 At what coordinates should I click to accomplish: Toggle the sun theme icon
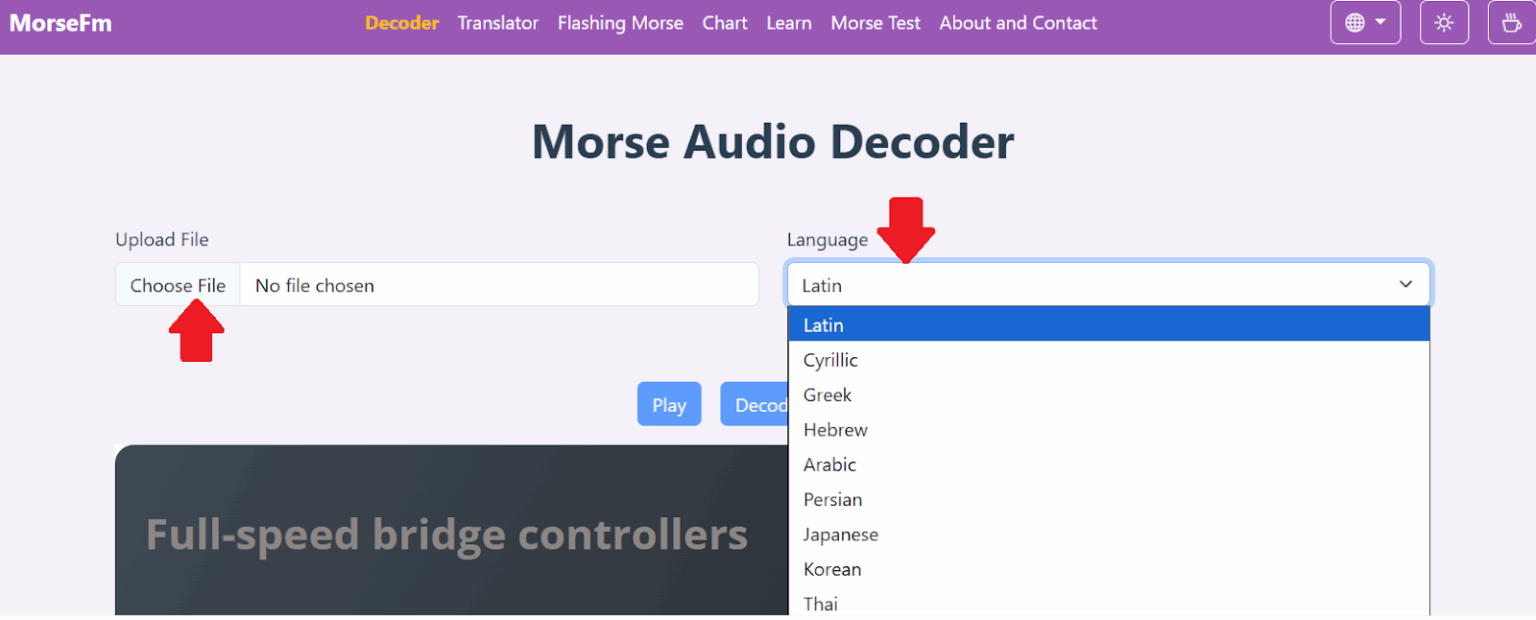pos(1444,21)
